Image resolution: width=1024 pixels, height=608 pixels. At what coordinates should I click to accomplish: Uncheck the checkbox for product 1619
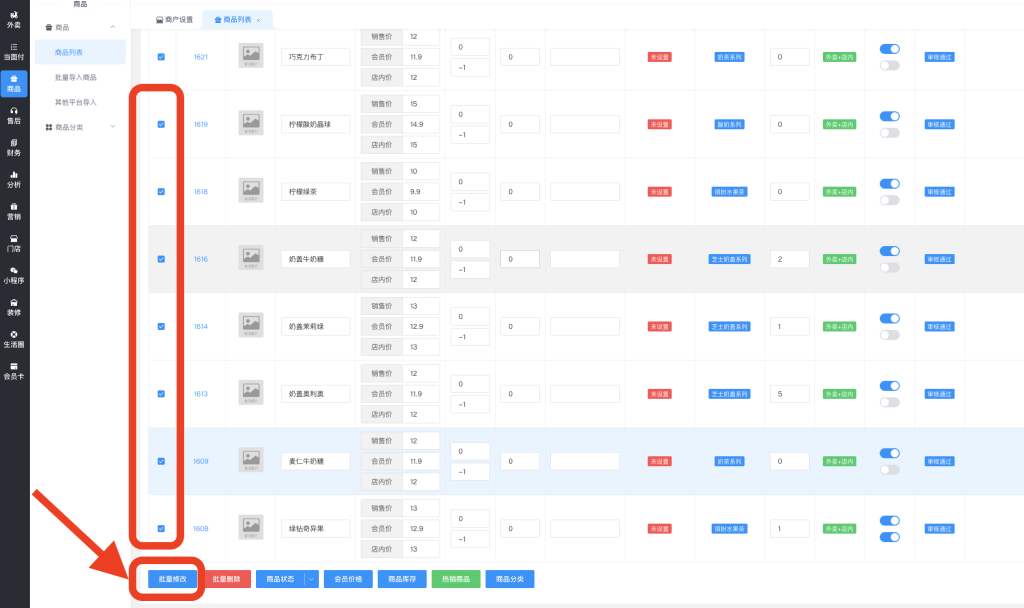click(x=161, y=124)
